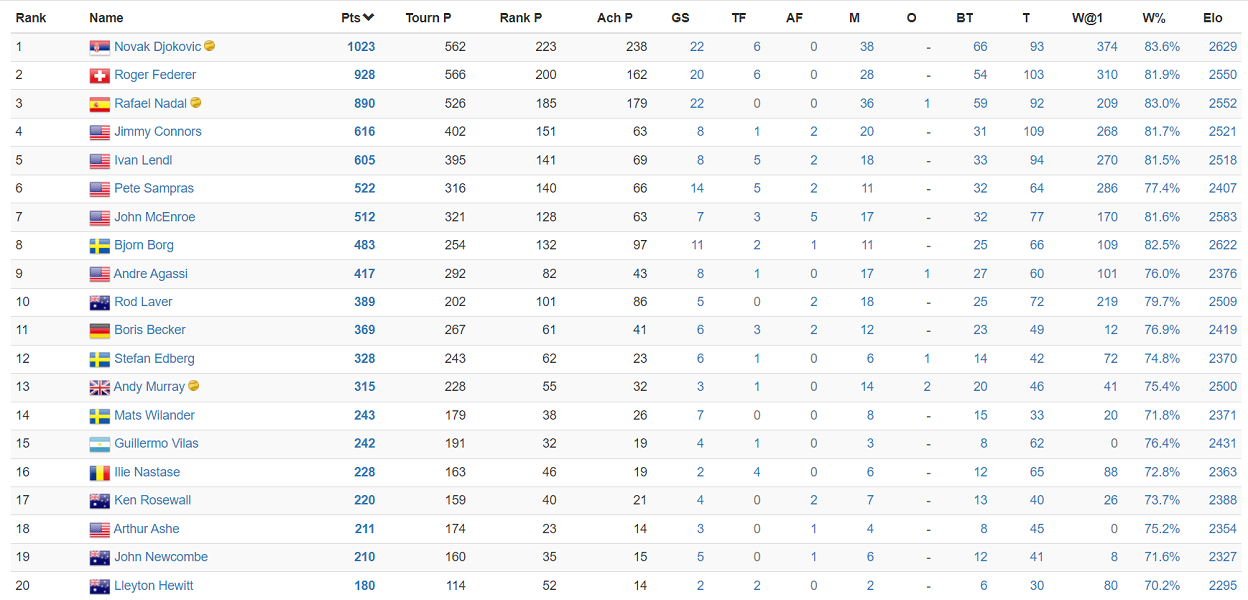The width and height of the screenshot is (1248, 600).
Task: Sort by the W% column header
Action: [x=1154, y=18]
